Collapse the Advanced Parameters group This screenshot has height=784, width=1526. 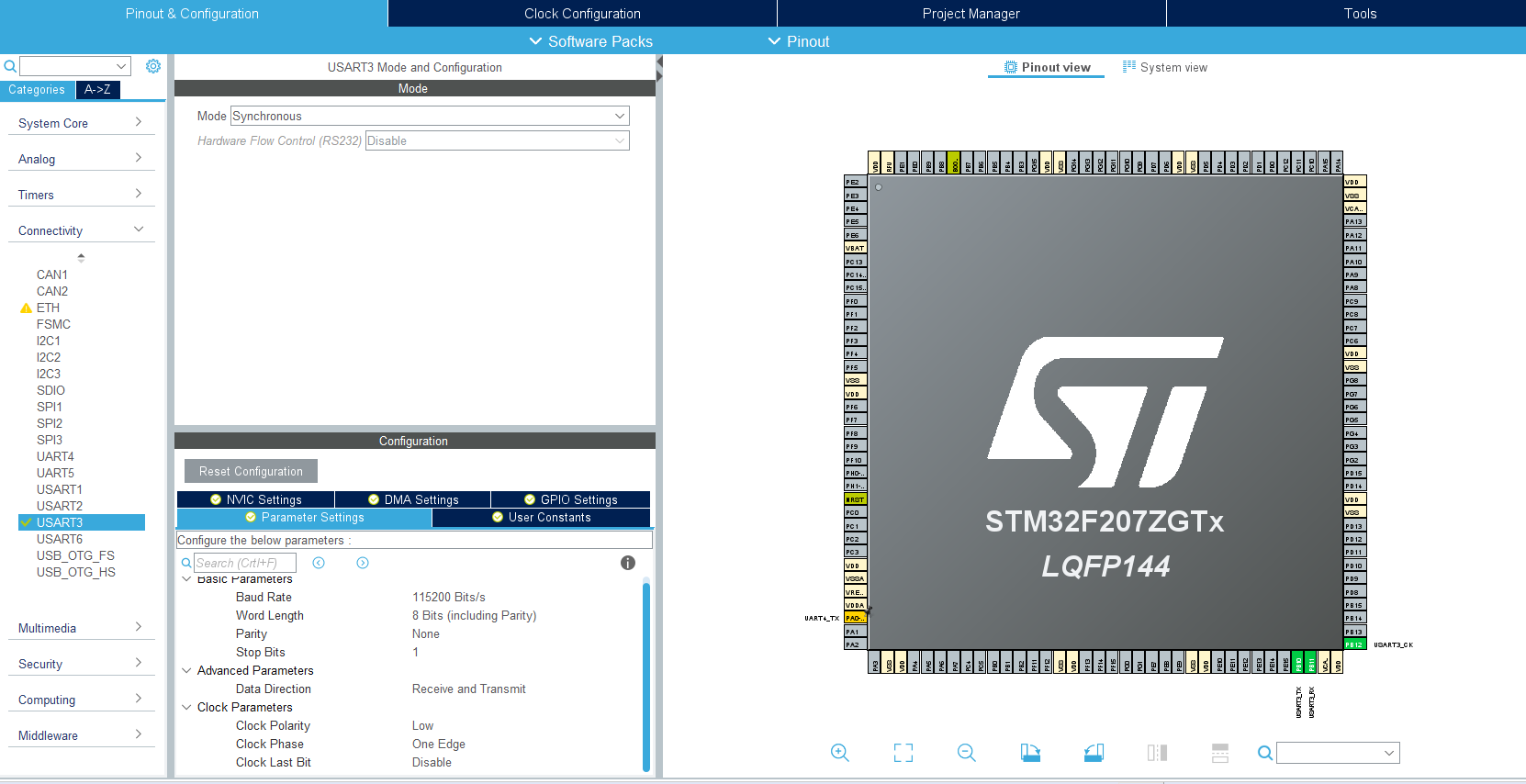coord(186,670)
